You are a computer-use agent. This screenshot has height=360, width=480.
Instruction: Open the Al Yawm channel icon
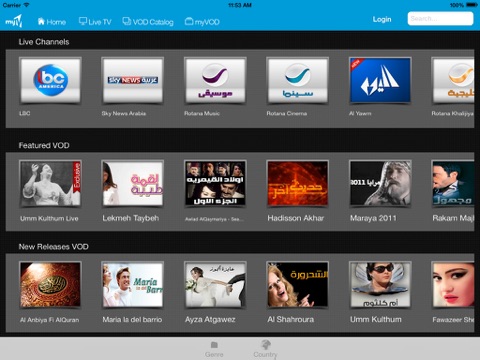380,80
